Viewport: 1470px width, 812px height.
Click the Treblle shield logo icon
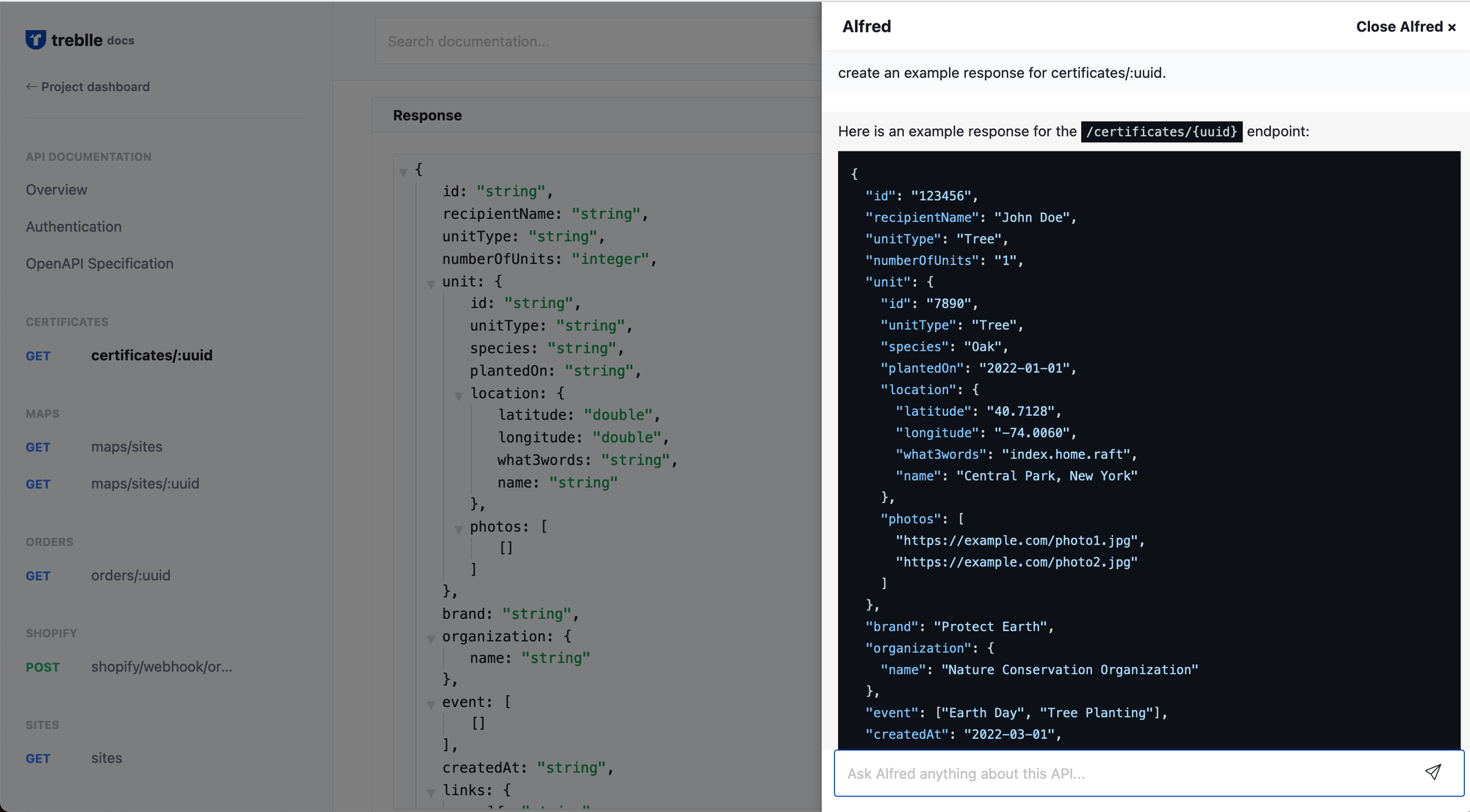click(x=35, y=40)
